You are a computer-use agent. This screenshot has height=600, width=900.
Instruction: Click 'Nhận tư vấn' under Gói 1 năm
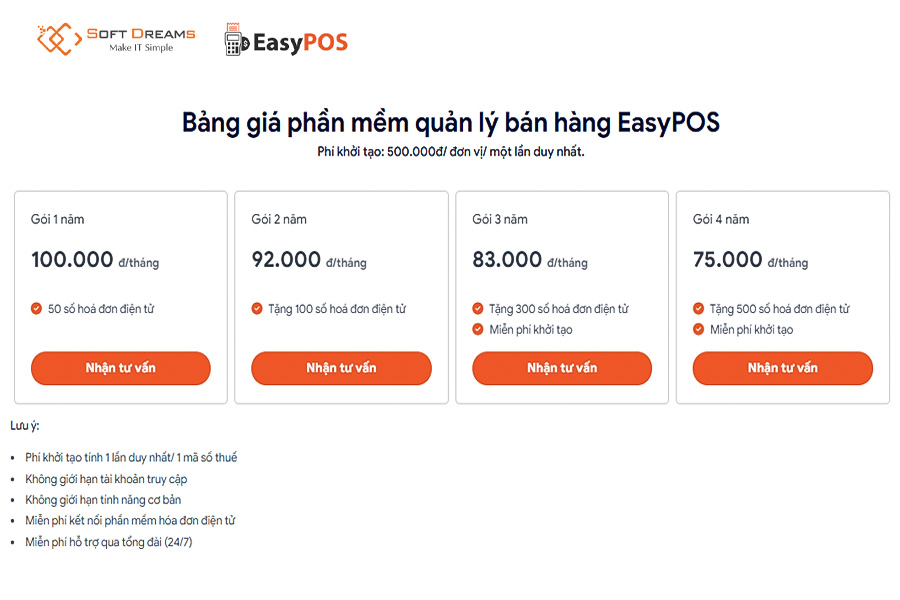[x=120, y=368]
